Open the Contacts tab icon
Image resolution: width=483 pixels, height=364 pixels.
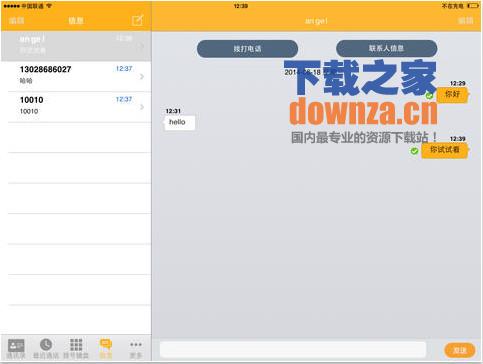click(16, 348)
